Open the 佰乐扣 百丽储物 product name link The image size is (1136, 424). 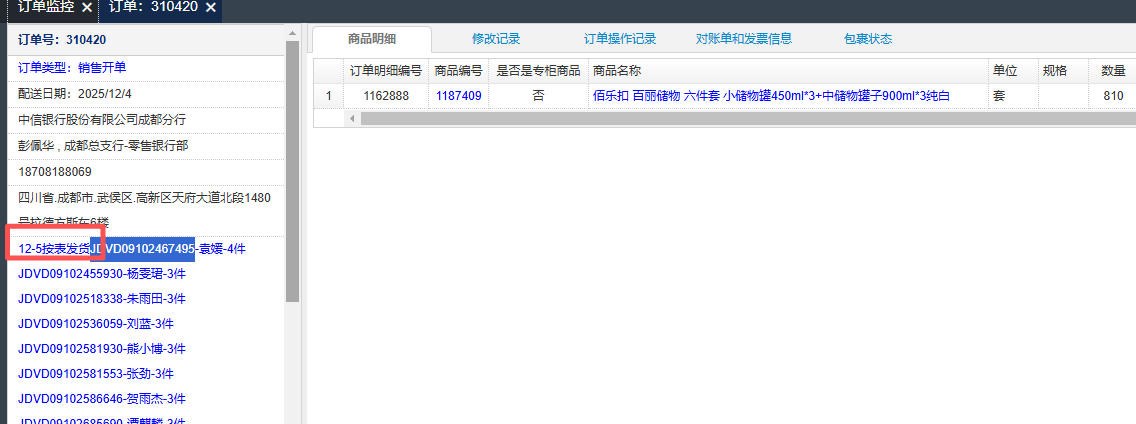(770, 96)
